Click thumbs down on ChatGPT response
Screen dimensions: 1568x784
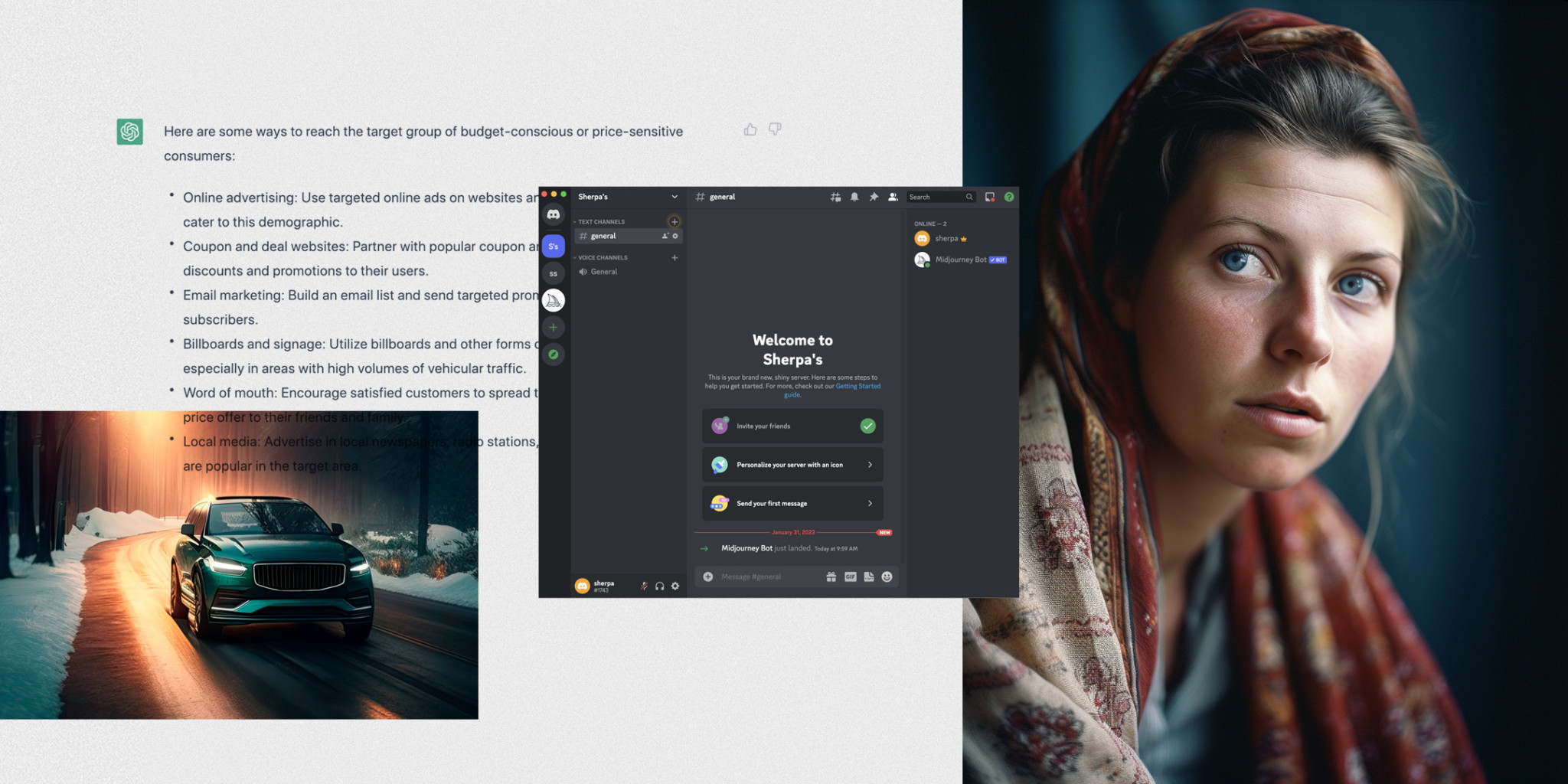click(x=775, y=129)
